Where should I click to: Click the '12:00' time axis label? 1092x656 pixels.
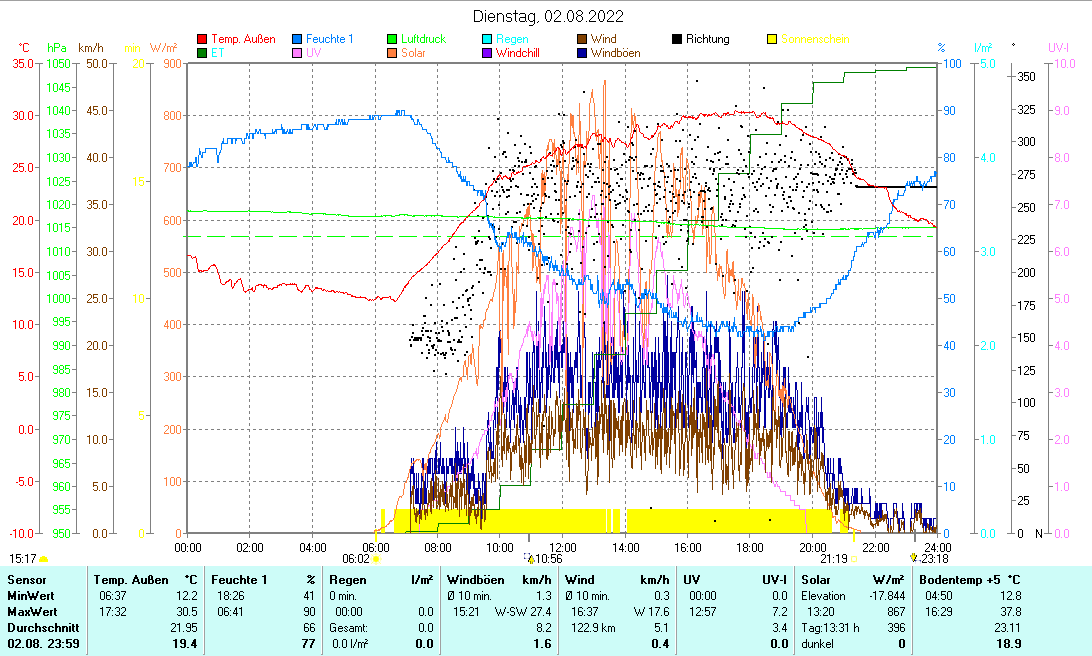click(563, 548)
